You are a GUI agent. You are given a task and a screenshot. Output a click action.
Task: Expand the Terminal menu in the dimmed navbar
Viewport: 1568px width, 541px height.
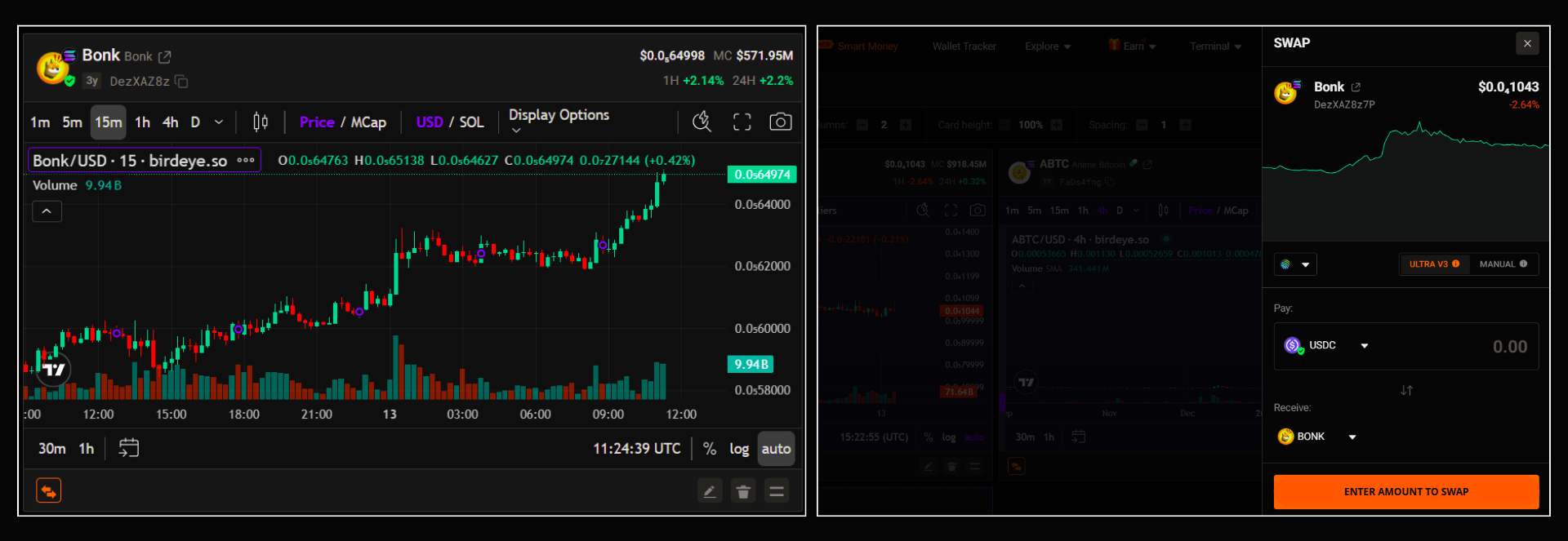1215,47
